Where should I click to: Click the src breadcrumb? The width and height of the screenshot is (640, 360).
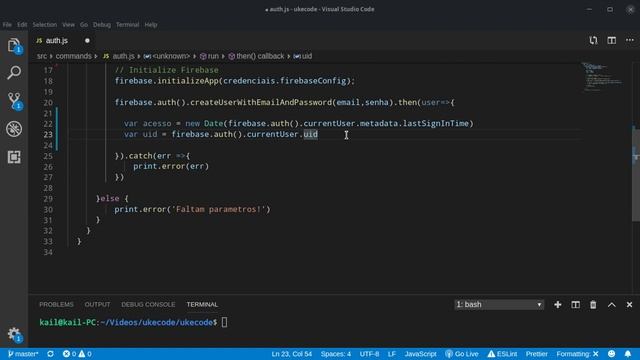point(42,56)
